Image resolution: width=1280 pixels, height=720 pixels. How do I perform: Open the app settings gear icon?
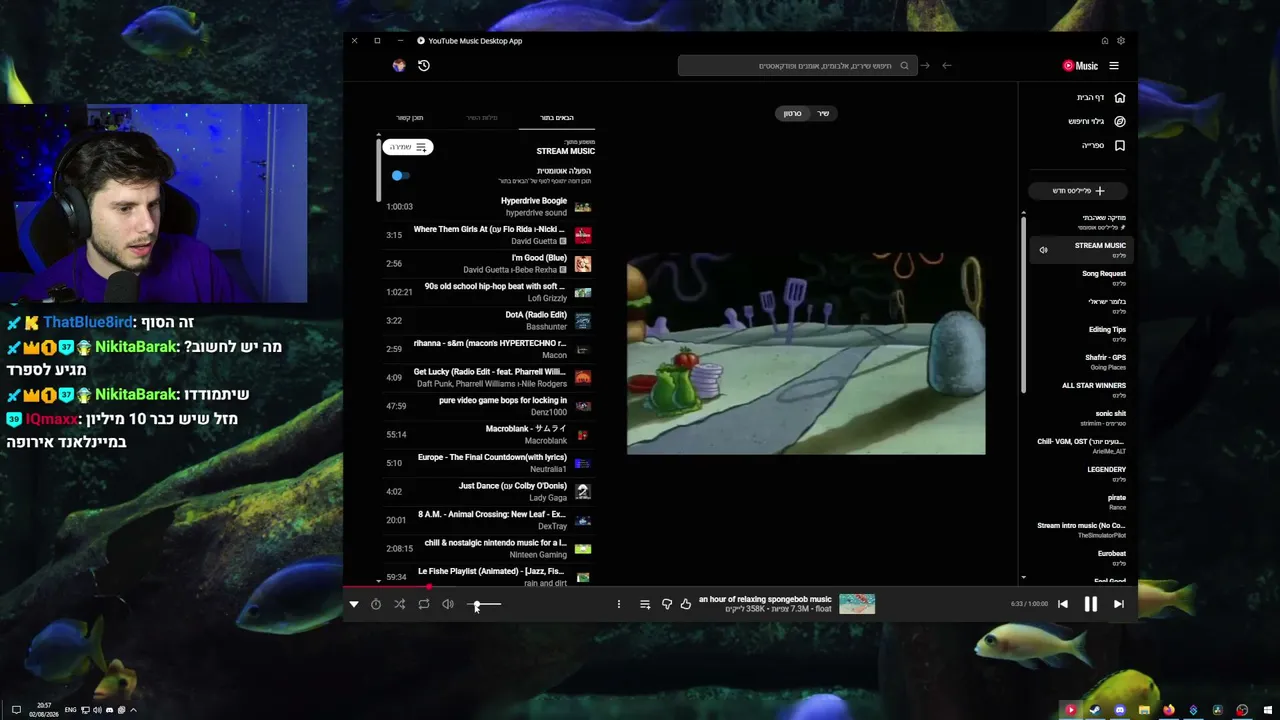click(x=1121, y=41)
